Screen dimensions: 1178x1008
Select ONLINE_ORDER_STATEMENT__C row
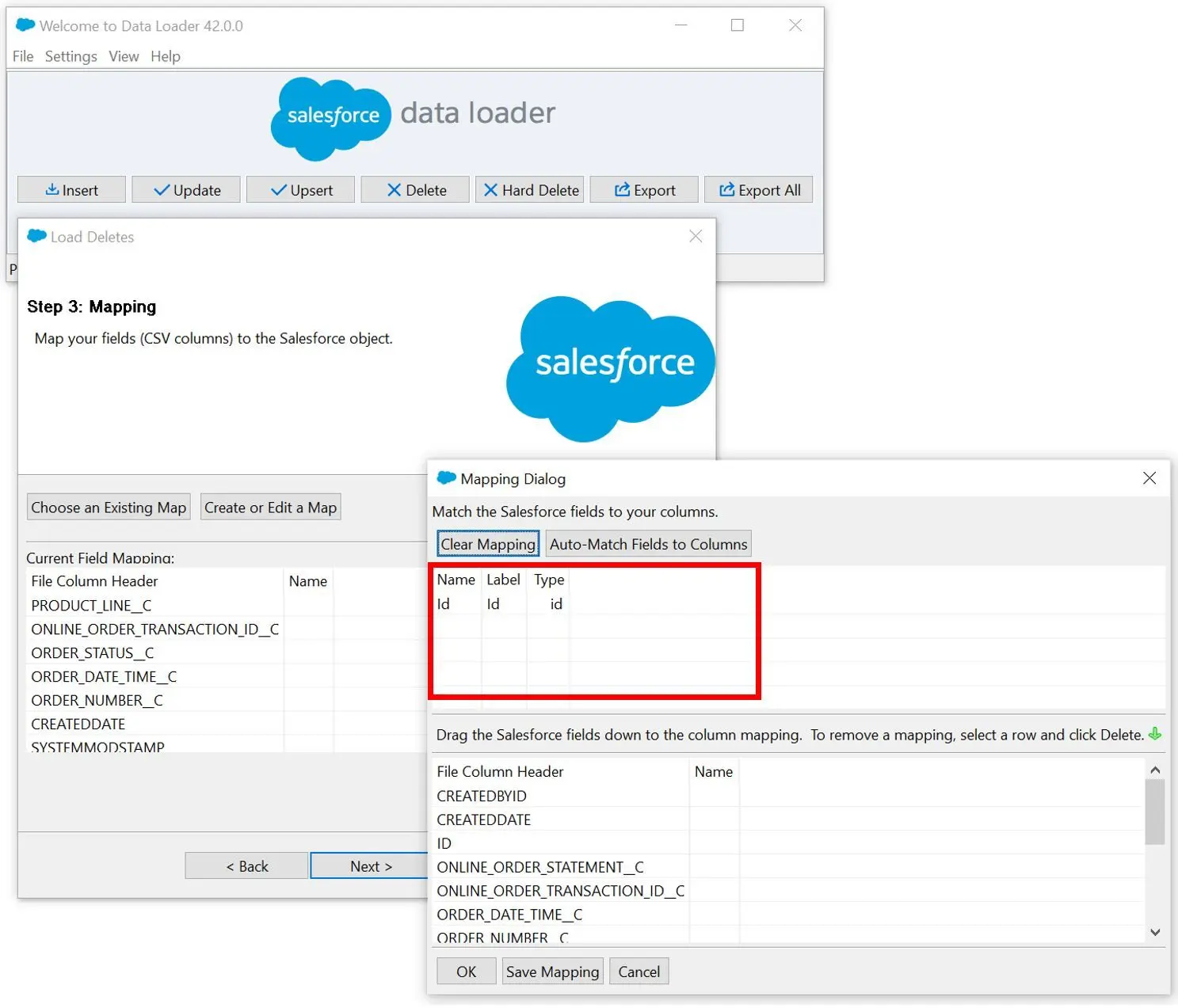click(x=788, y=867)
